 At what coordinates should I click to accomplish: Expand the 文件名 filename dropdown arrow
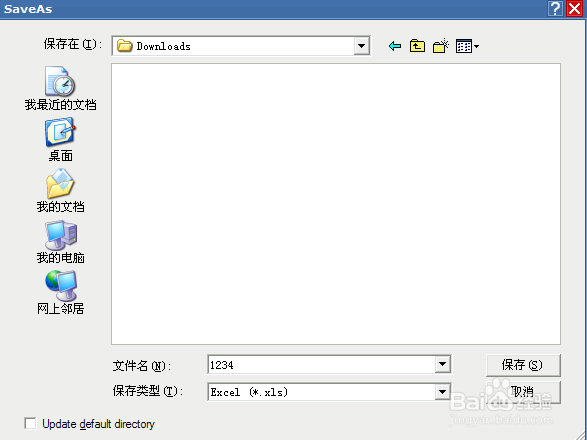point(442,364)
